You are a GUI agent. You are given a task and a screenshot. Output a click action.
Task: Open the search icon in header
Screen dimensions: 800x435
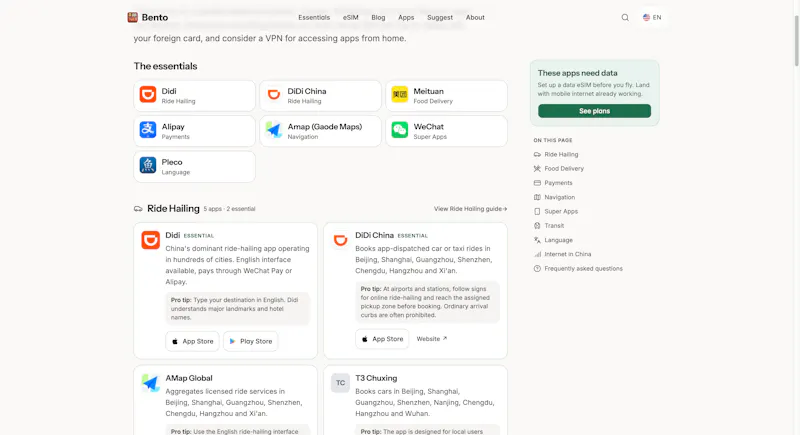625,17
